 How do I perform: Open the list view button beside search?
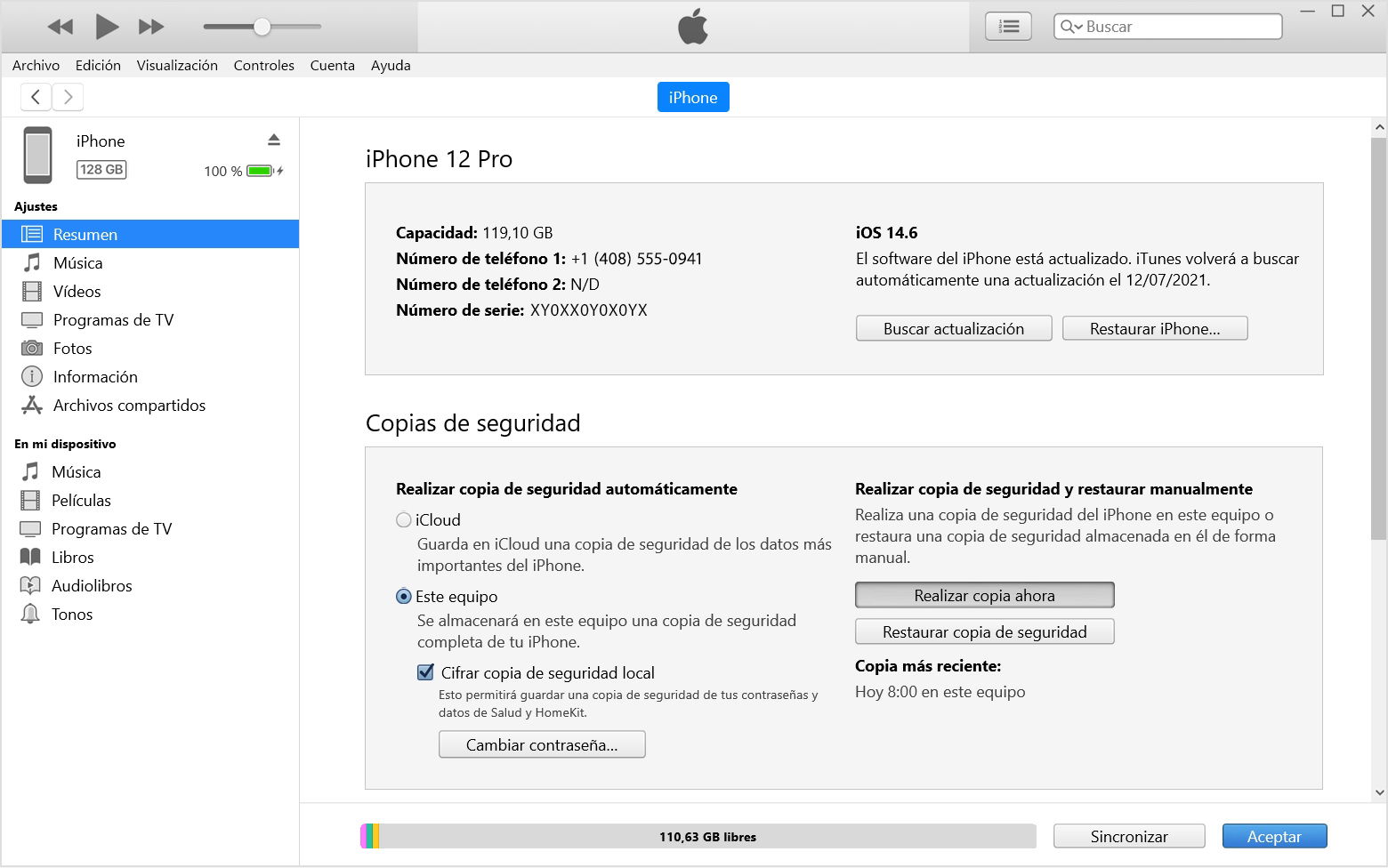[x=1008, y=27]
